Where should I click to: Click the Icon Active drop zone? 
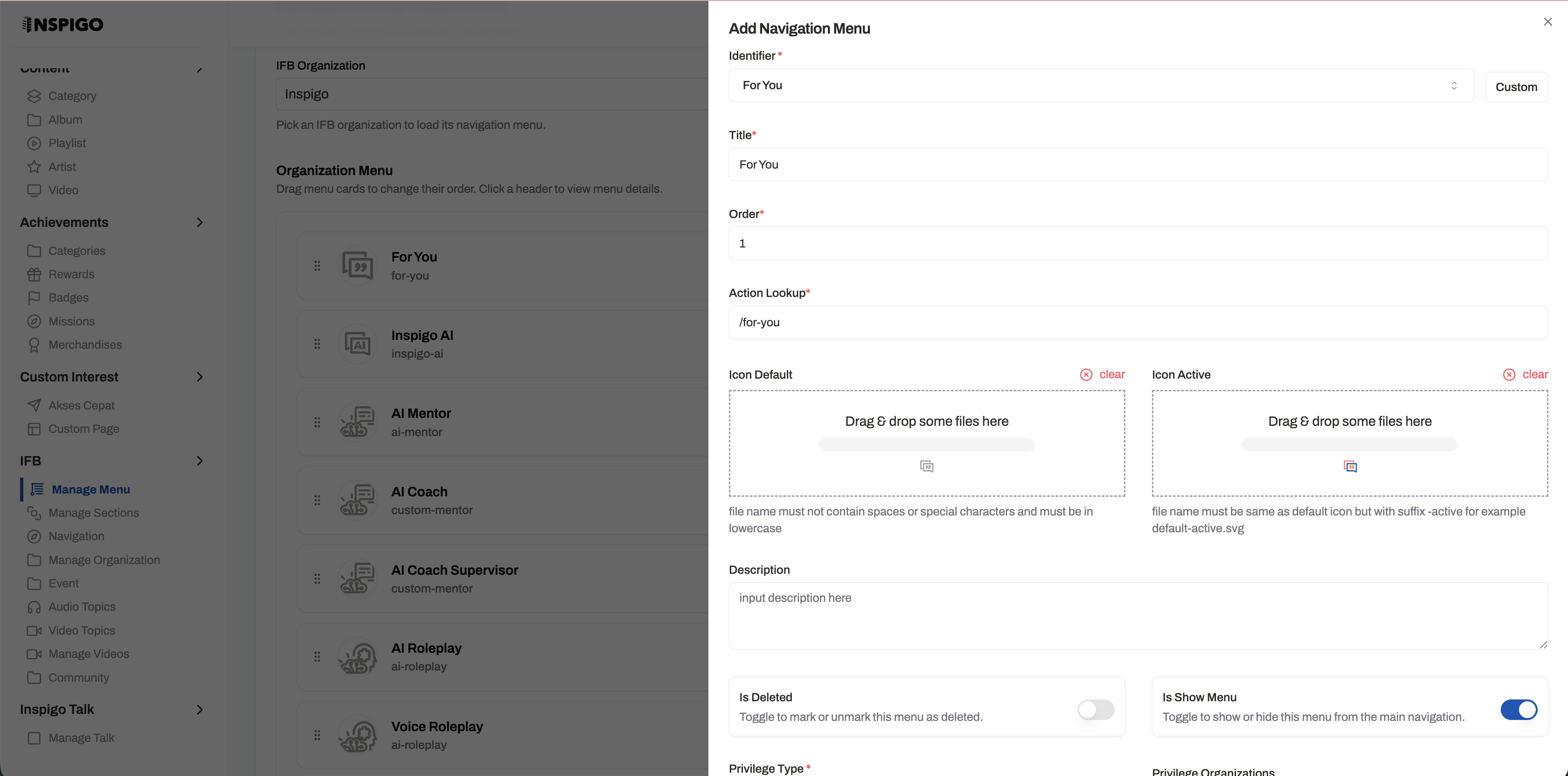1349,443
